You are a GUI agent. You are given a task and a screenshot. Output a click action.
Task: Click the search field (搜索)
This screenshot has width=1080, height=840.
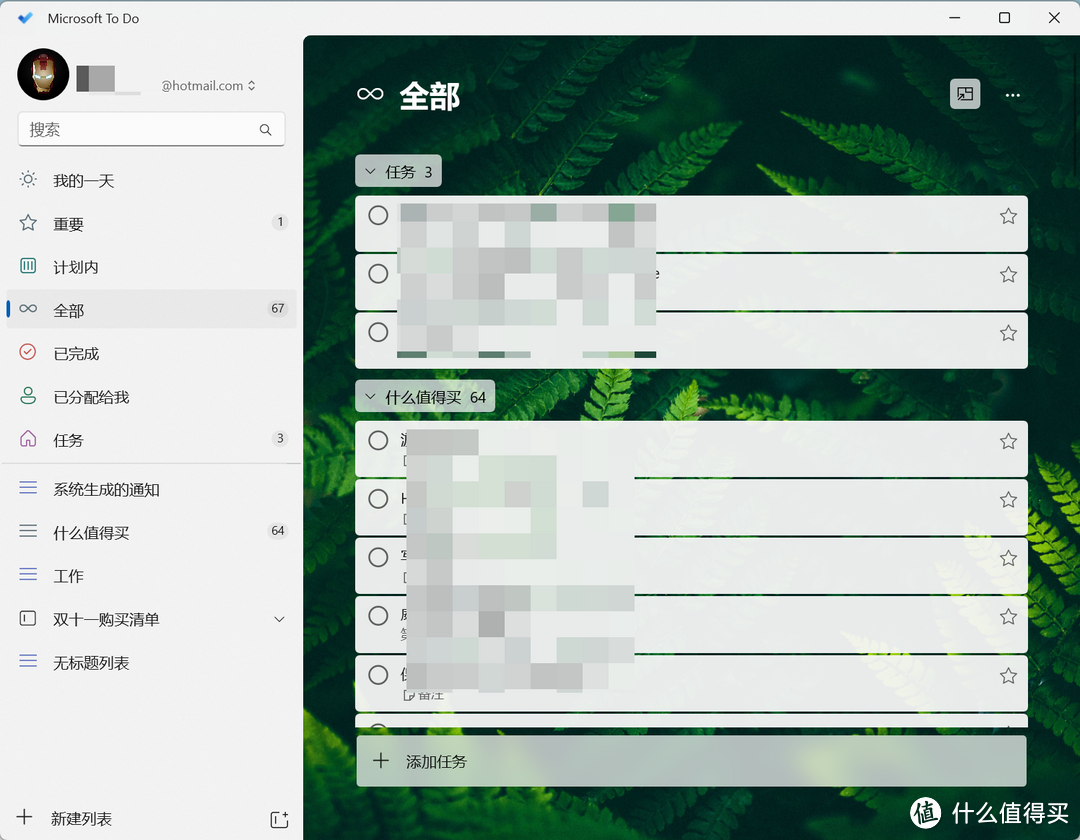(152, 129)
